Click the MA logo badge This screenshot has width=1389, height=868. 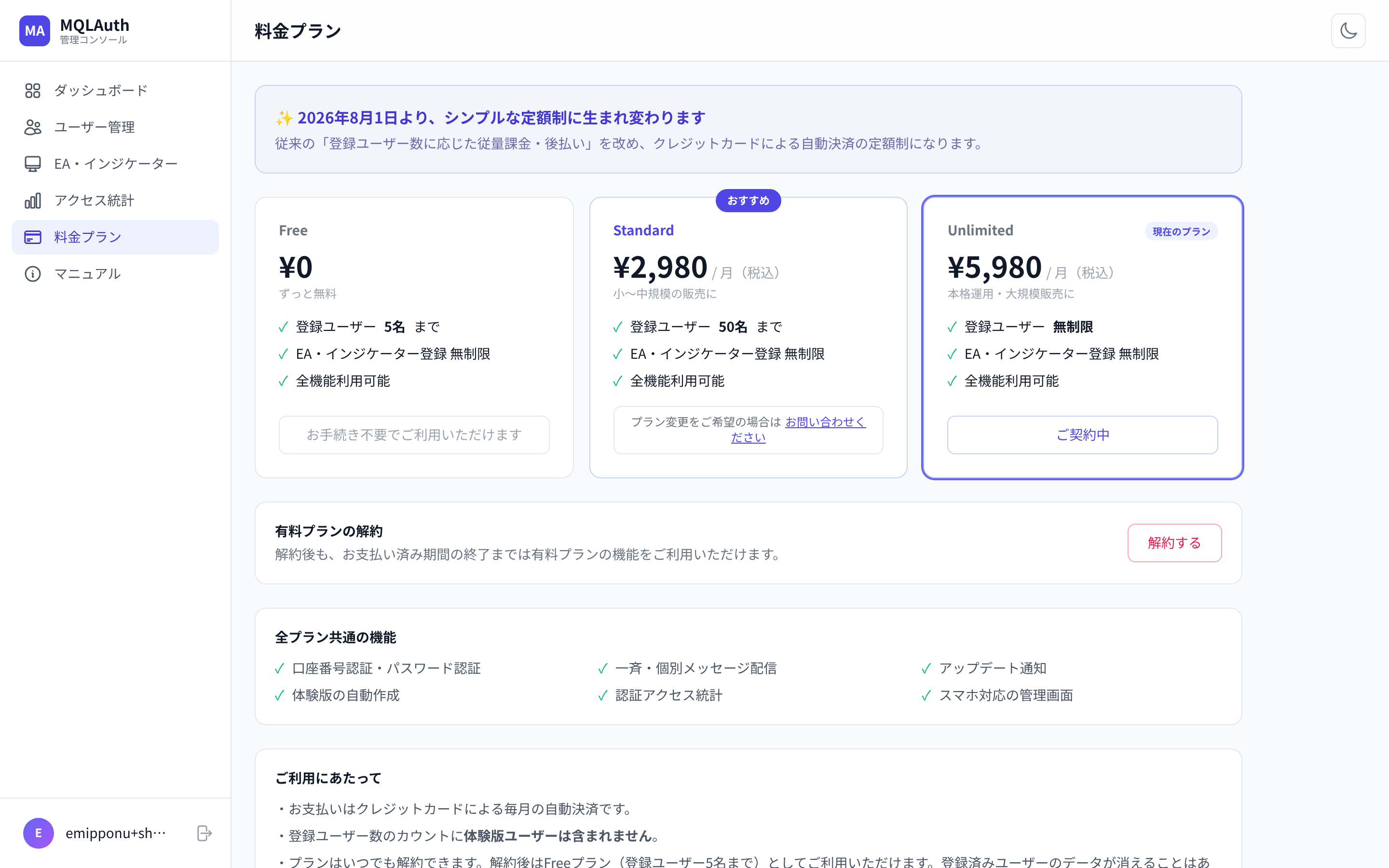pos(34,30)
